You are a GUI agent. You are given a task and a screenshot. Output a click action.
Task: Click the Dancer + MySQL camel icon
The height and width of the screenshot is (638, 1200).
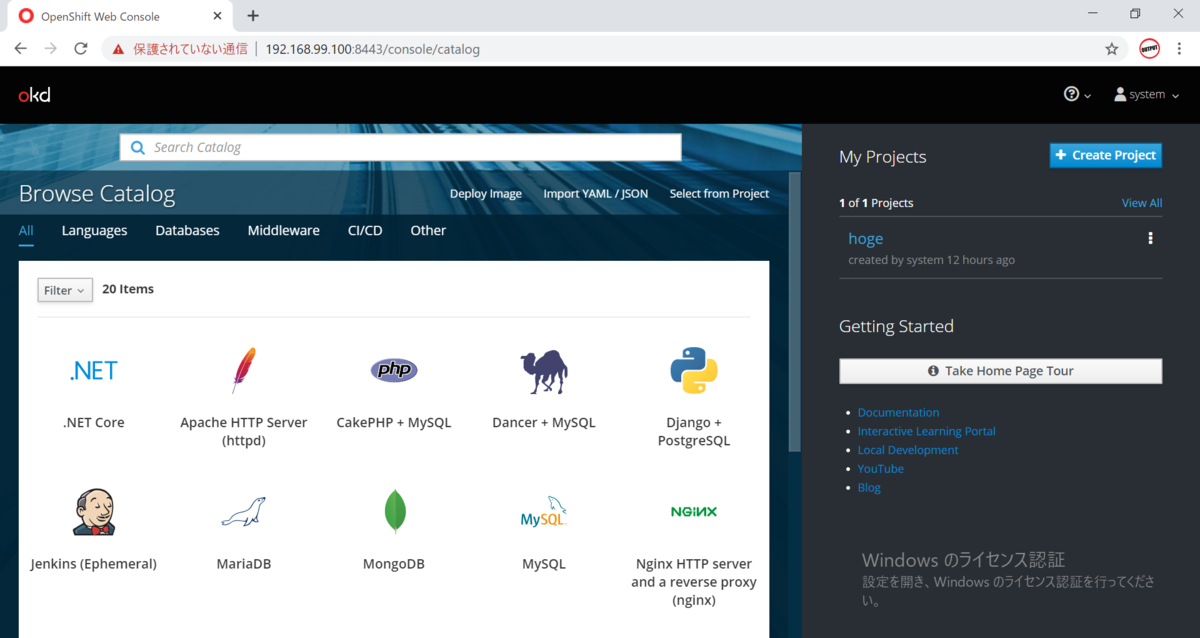pos(543,369)
